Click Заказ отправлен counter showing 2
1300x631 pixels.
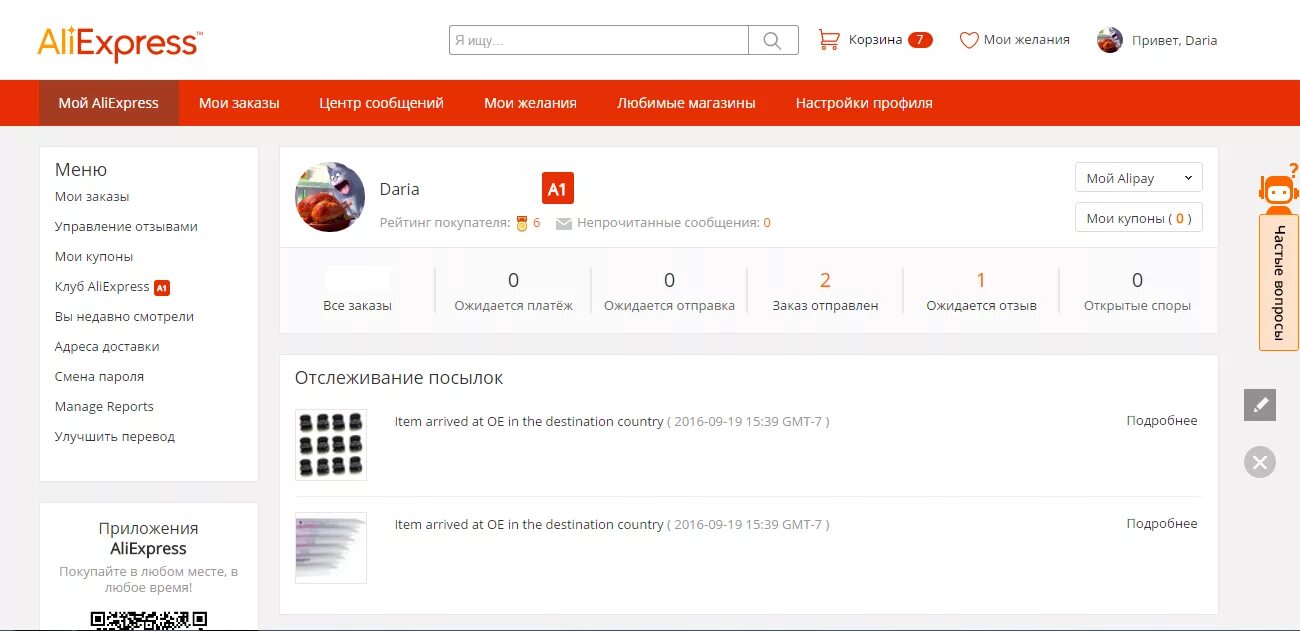pyautogui.click(x=825, y=290)
